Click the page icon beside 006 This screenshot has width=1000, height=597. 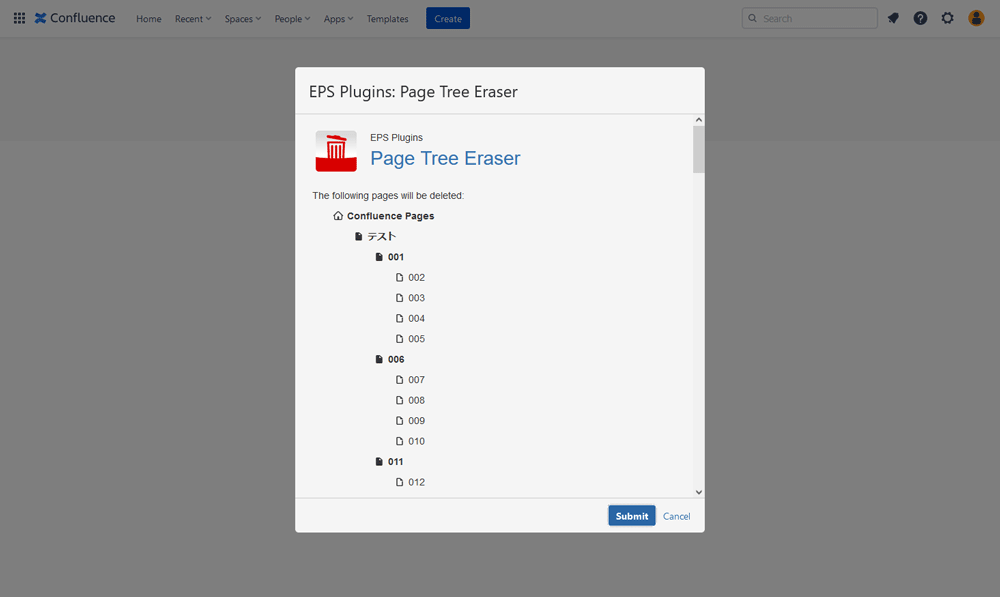379,359
